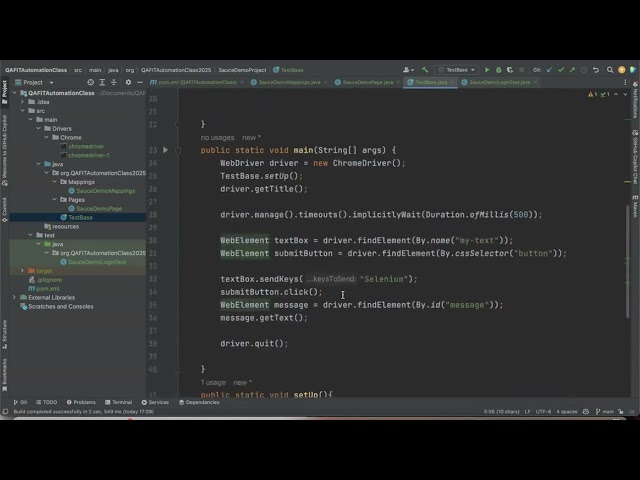640x480 pixels.
Task: Click the run gutter arrow next to main method
Action: click(165, 150)
